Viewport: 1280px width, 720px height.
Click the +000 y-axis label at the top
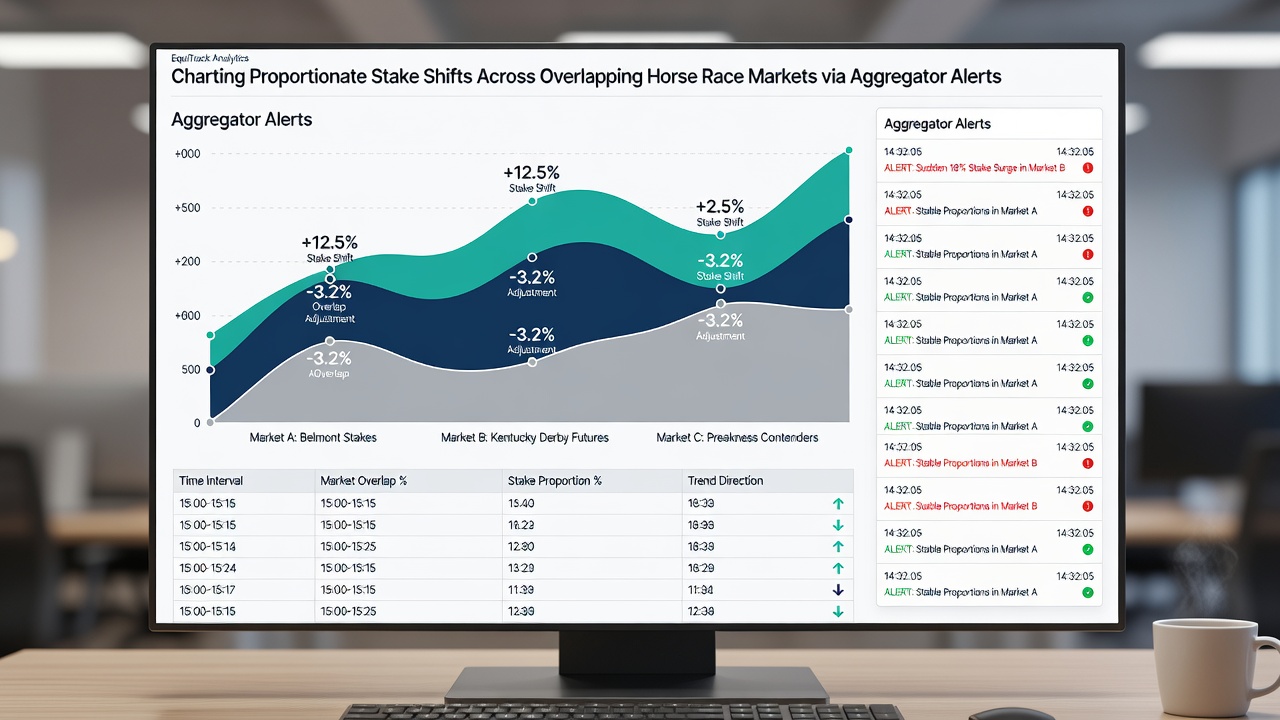coord(187,154)
